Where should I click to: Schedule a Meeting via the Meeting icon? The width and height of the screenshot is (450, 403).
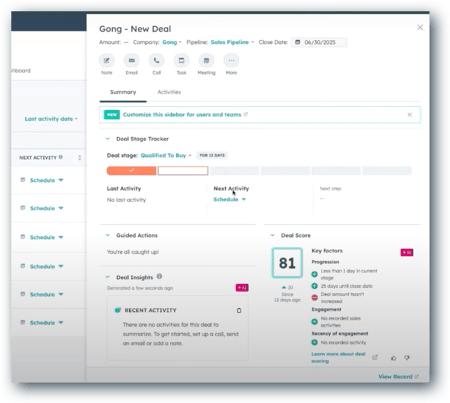click(206, 61)
